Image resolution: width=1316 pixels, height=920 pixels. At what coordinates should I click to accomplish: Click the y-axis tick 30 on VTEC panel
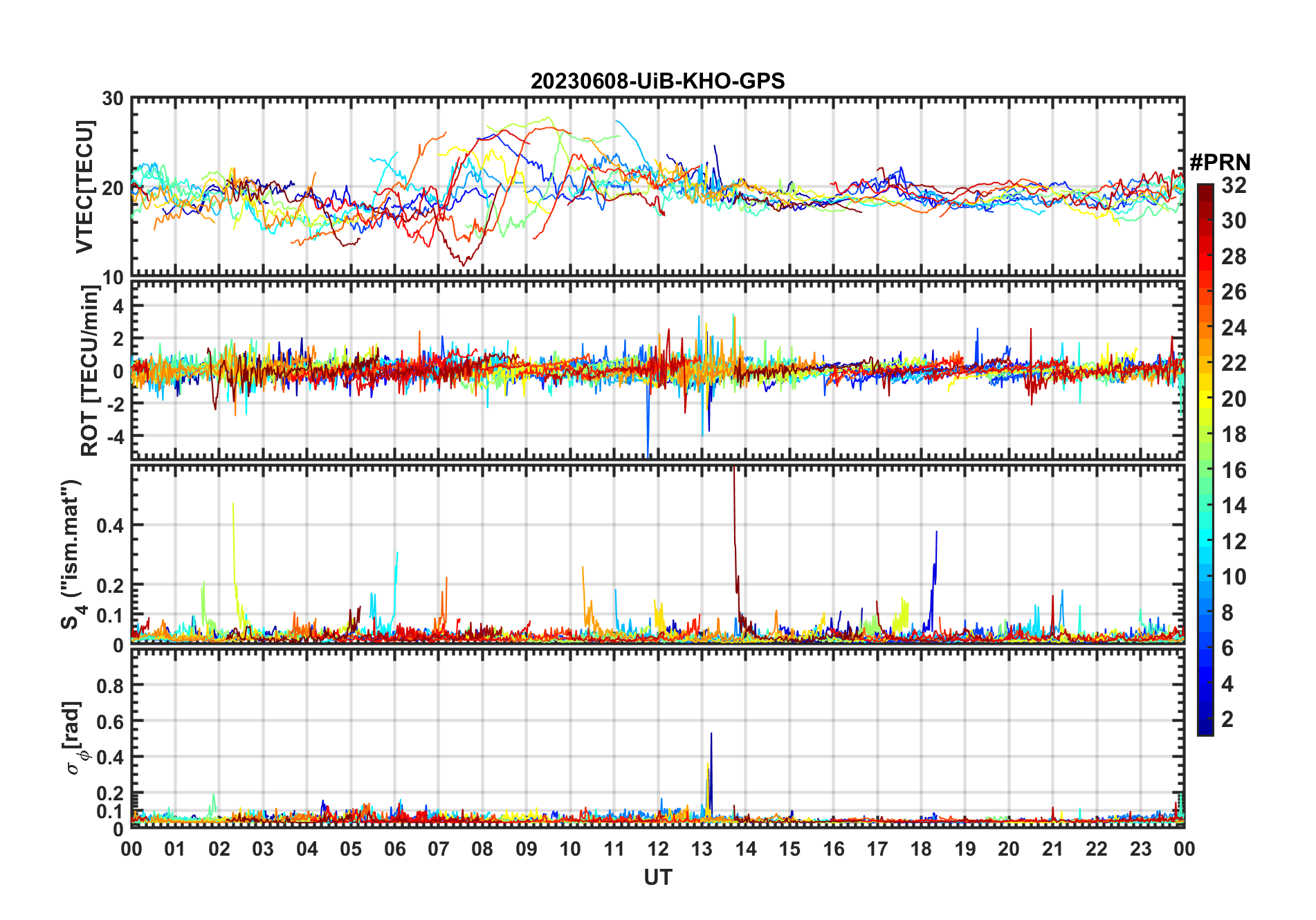(113, 99)
